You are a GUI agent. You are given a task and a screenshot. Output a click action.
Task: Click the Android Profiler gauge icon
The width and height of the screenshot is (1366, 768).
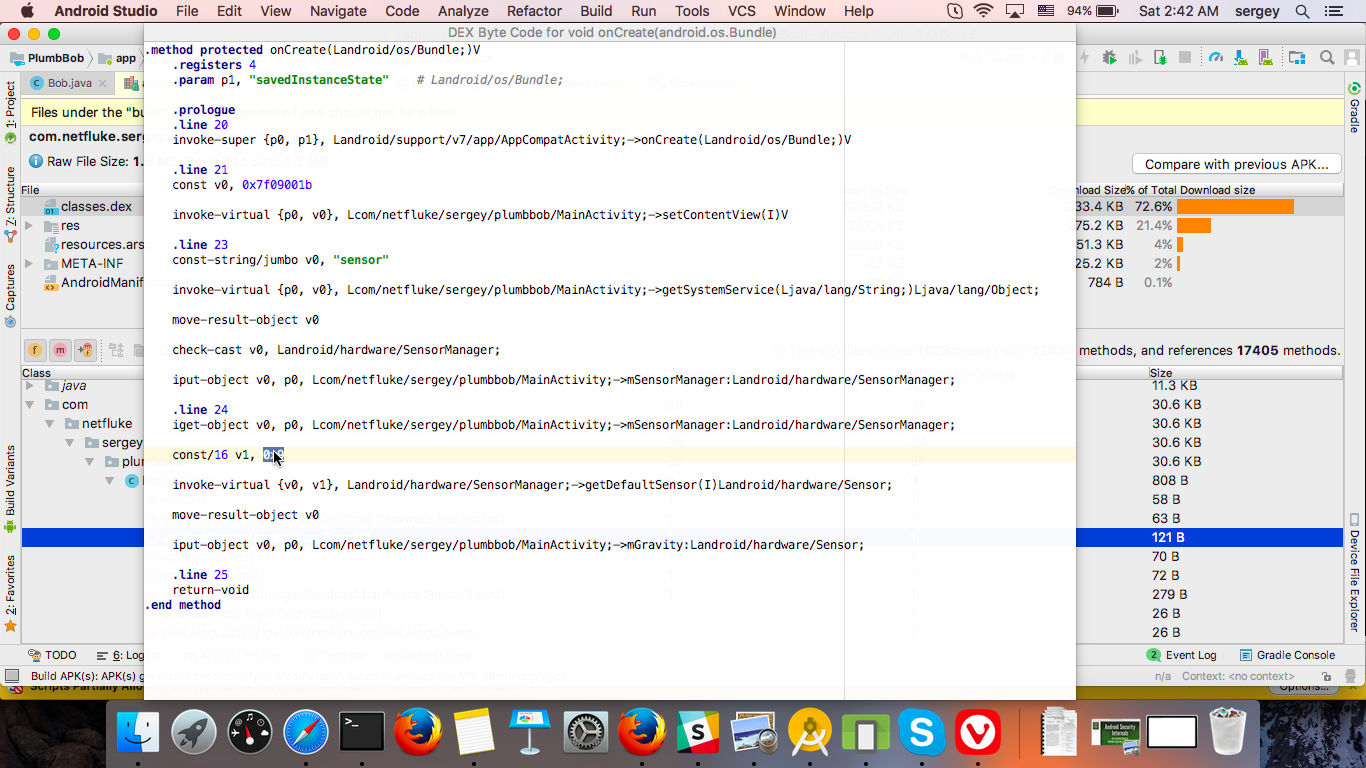tap(1216, 58)
